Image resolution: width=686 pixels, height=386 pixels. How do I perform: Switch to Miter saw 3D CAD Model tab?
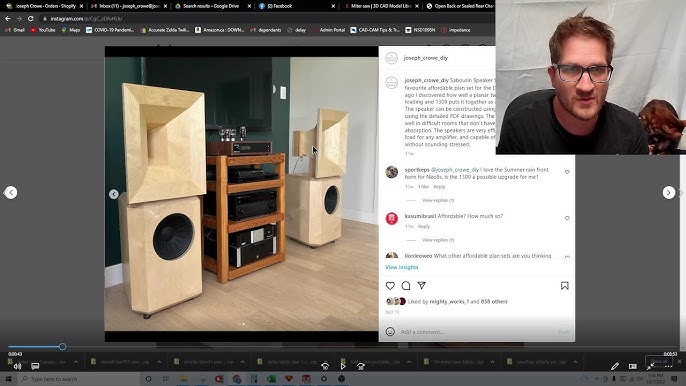coord(381,6)
